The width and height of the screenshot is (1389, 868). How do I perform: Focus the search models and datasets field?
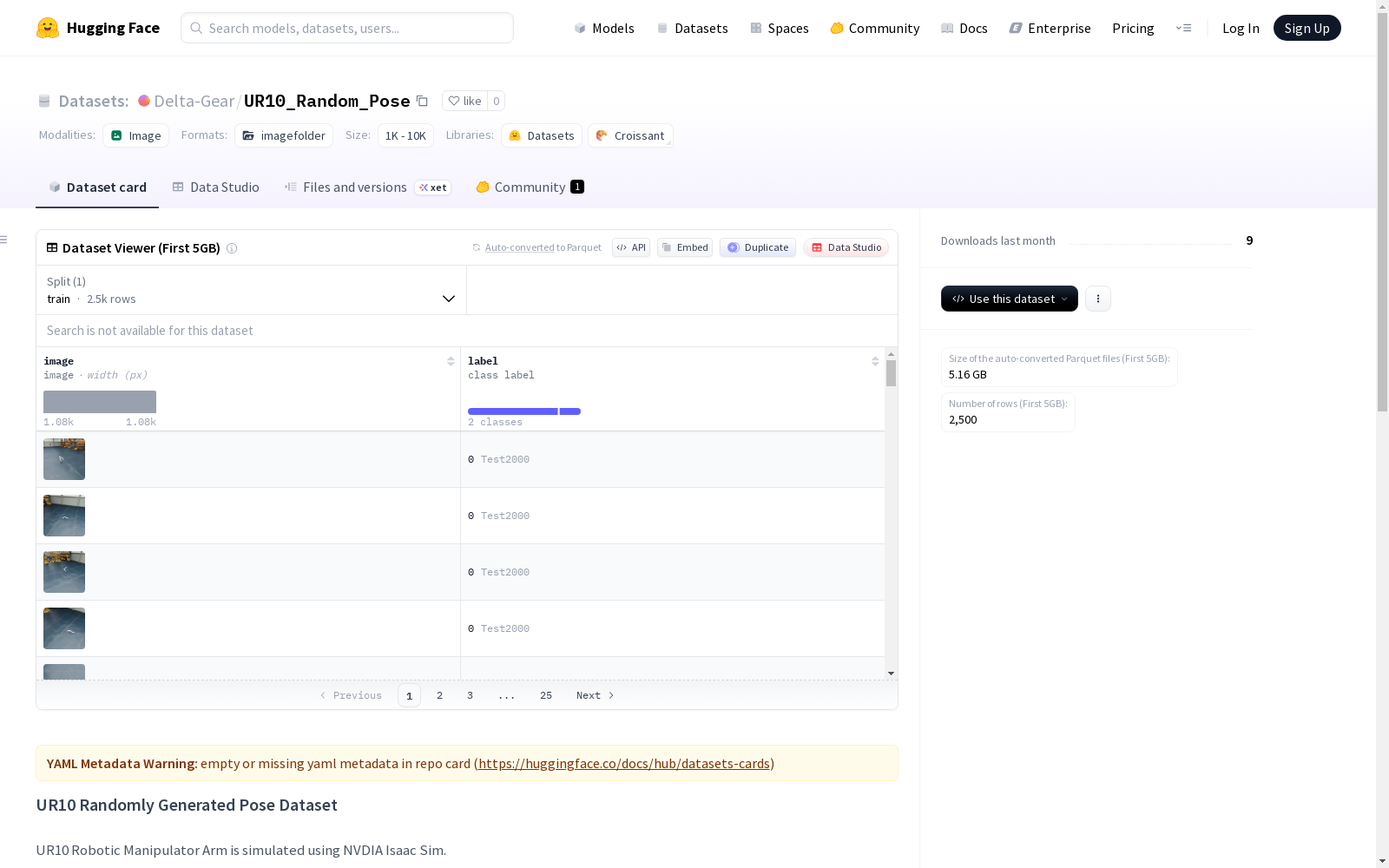(x=347, y=28)
